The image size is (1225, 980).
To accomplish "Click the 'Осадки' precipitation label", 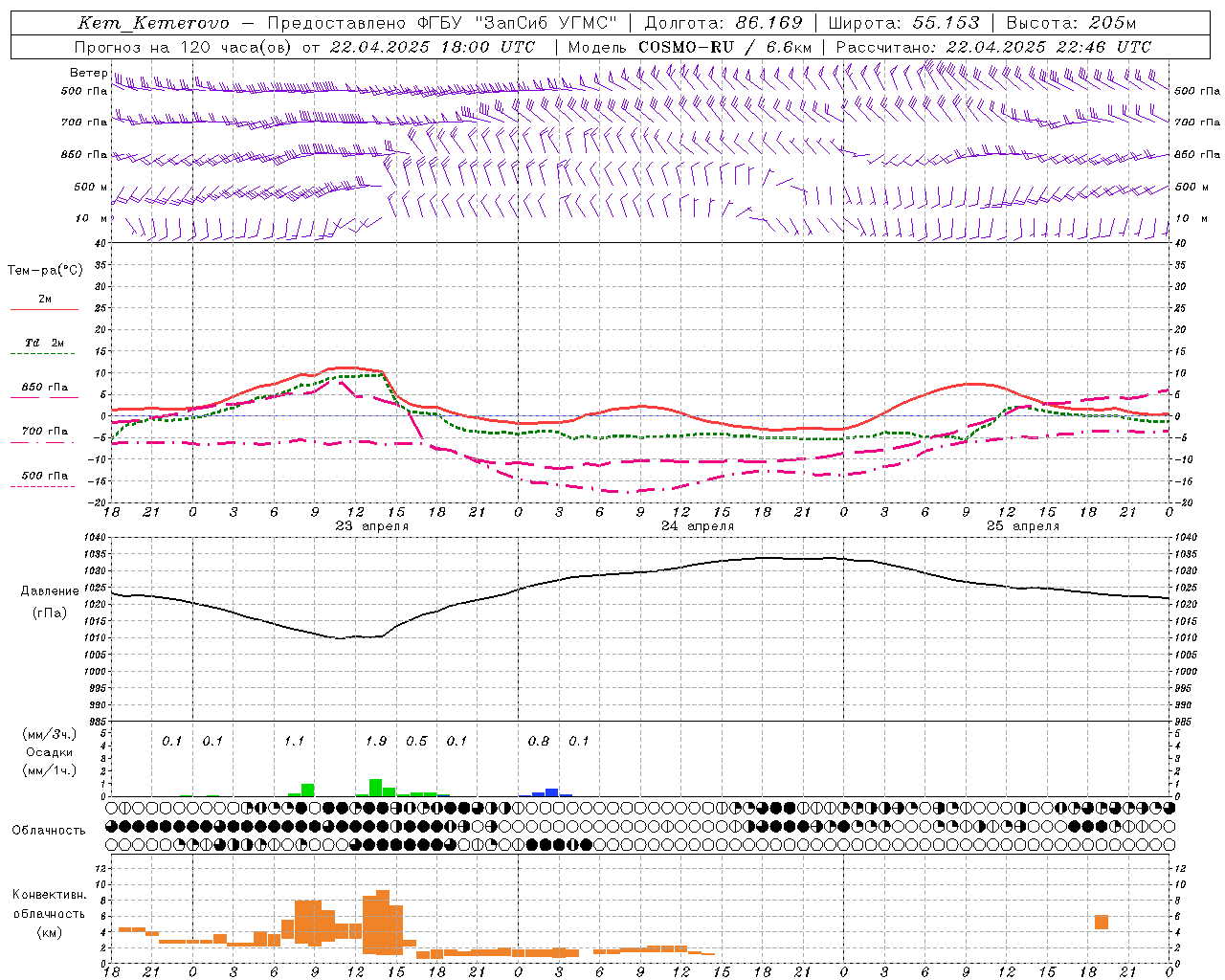I will click(x=50, y=752).
